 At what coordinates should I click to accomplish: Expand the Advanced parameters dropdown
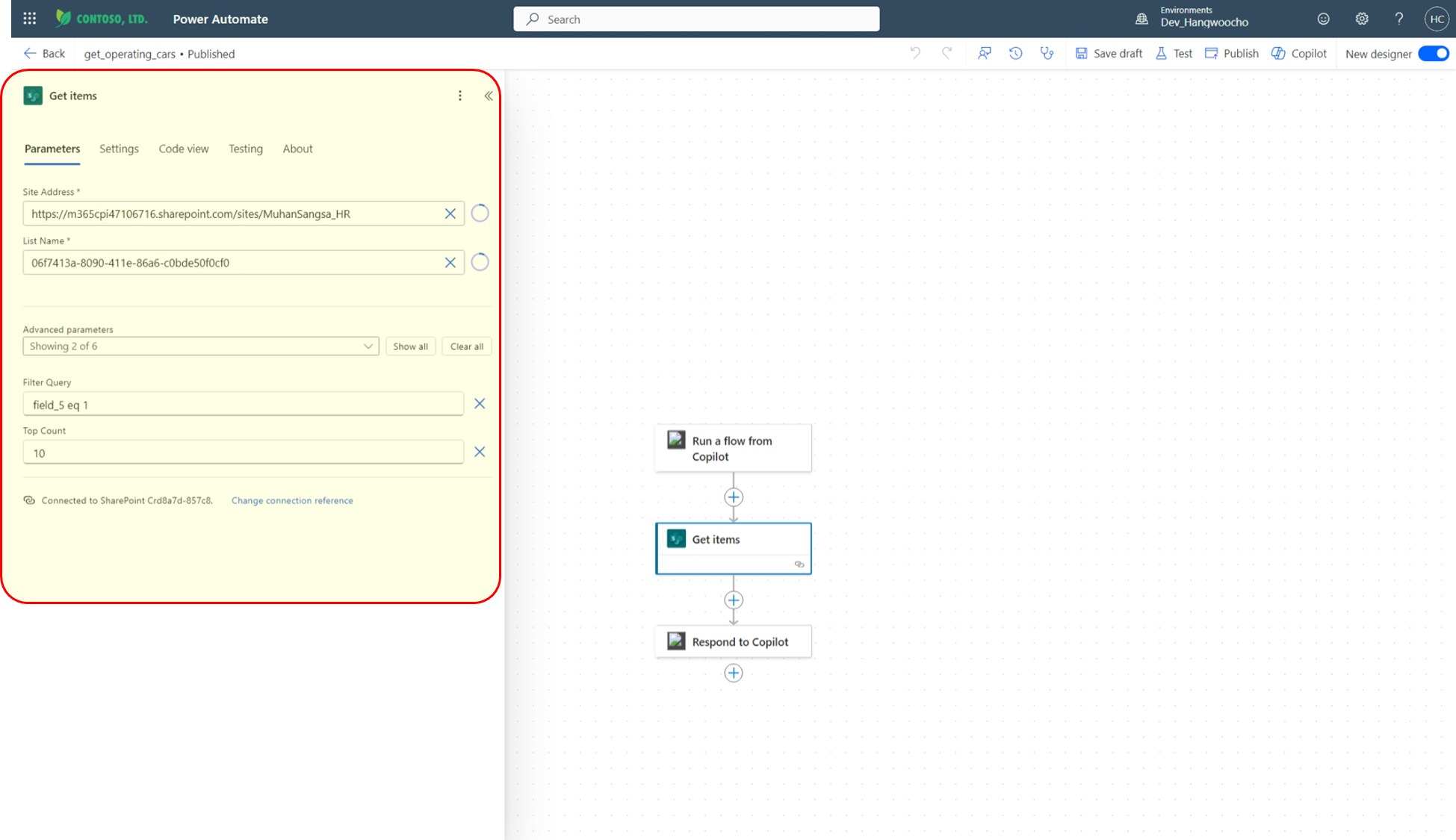point(201,346)
